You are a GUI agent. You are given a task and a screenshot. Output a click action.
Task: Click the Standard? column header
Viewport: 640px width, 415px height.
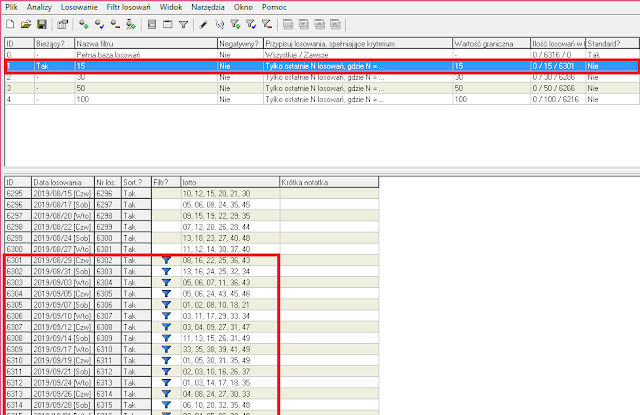[x=612, y=43]
